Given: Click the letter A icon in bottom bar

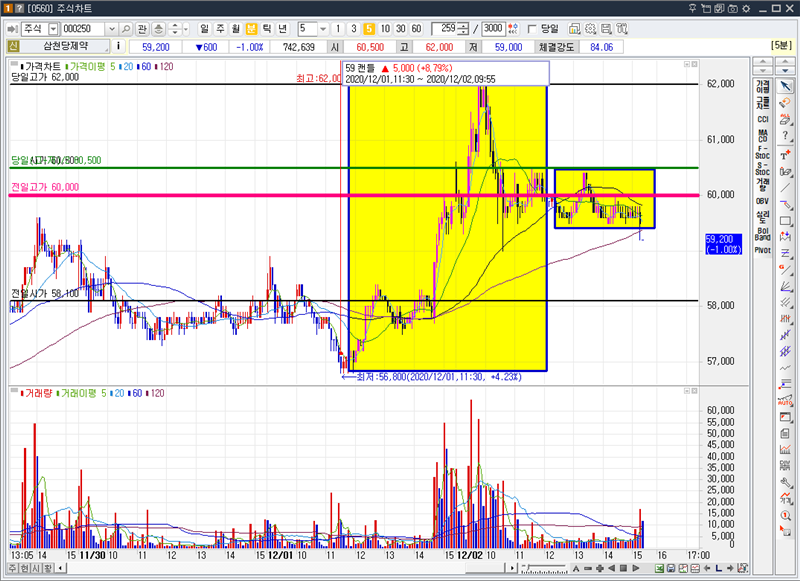Looking at the screenshot, I should [x=576, y=568].
